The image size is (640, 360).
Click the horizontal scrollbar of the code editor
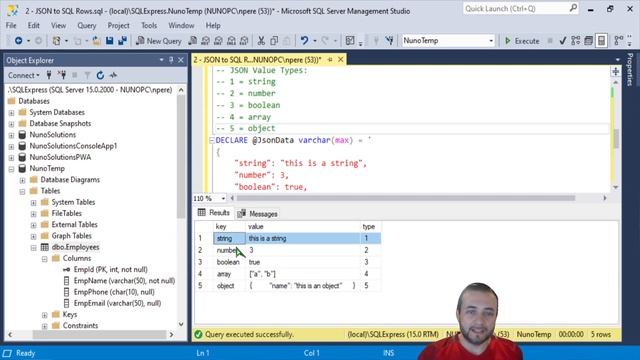[405, 198]
